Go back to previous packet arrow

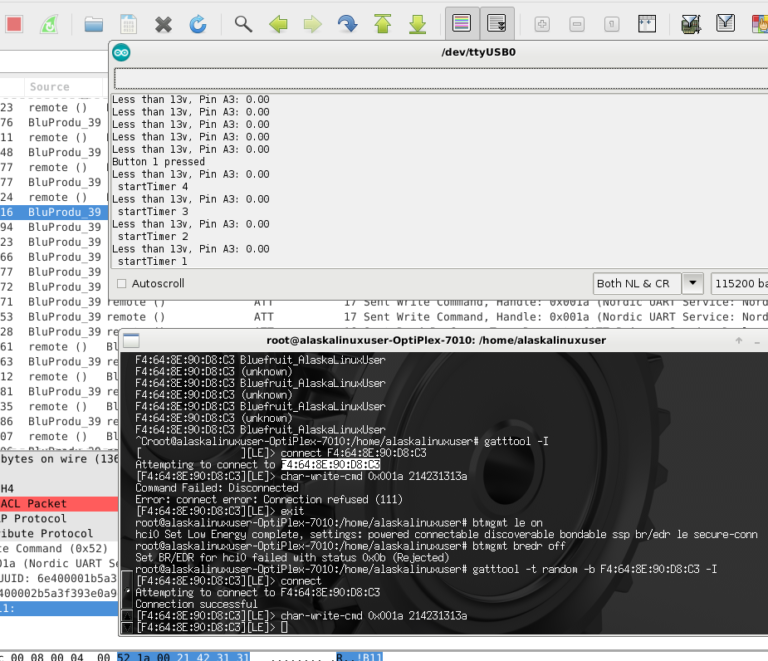[x=278, y=23]
